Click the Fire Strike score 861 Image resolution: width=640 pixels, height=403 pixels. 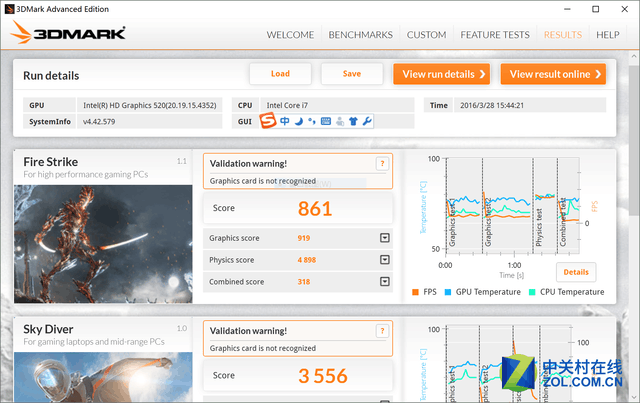click(x=315, y=209)
